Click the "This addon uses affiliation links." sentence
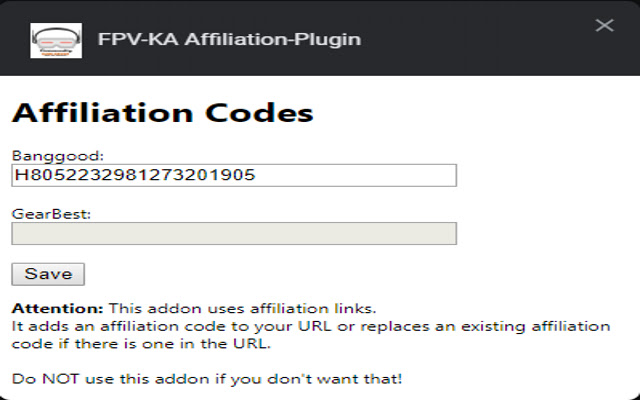Viewport: 640px width, 400px height. click(242, 308)
